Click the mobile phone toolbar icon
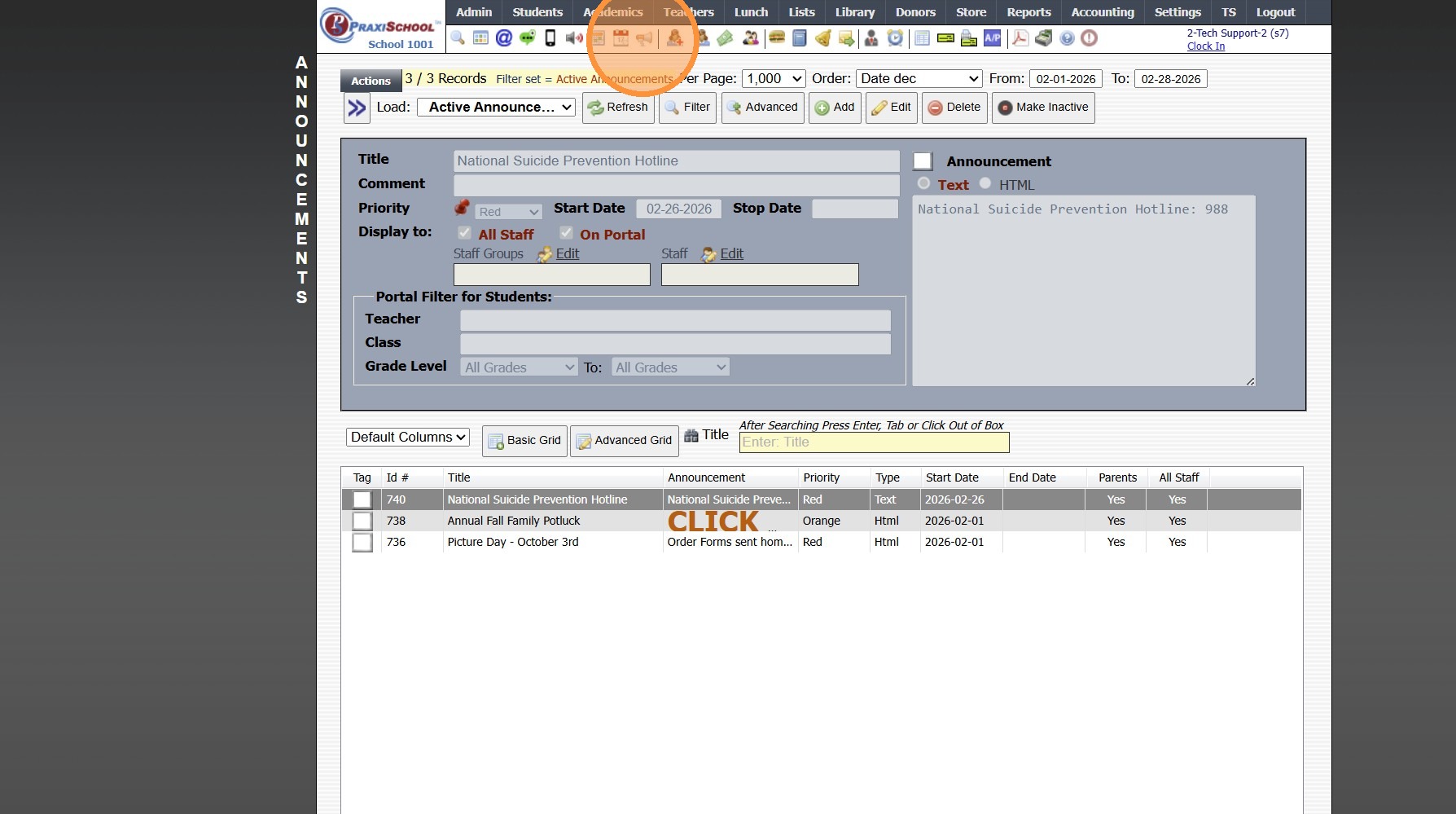Screen dimensions: 1456x814 coord(550,38)
